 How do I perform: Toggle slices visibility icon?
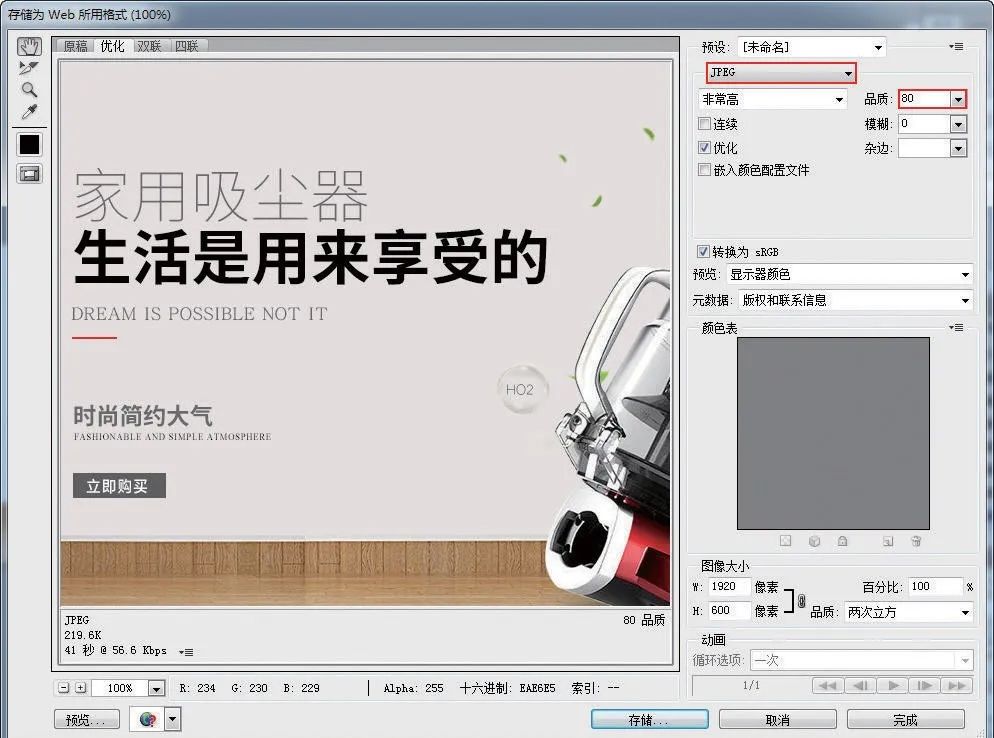point(29,174)
